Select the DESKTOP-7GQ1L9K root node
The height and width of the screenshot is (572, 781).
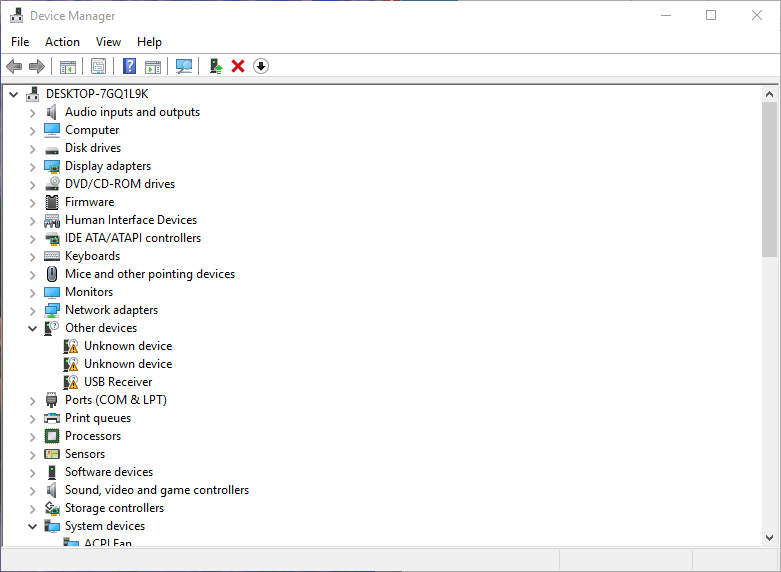[96, 94]
